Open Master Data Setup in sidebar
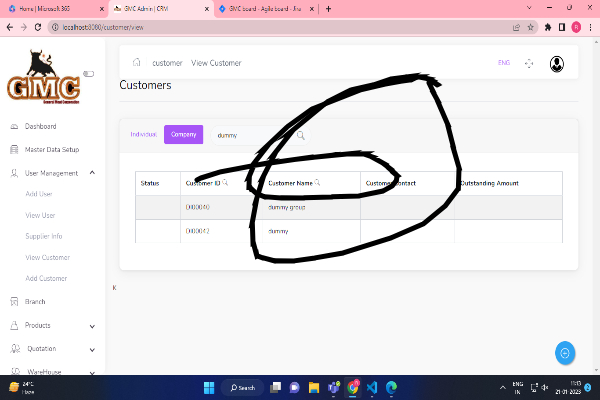Screen dimensions: 600x400 pos(51,149)
